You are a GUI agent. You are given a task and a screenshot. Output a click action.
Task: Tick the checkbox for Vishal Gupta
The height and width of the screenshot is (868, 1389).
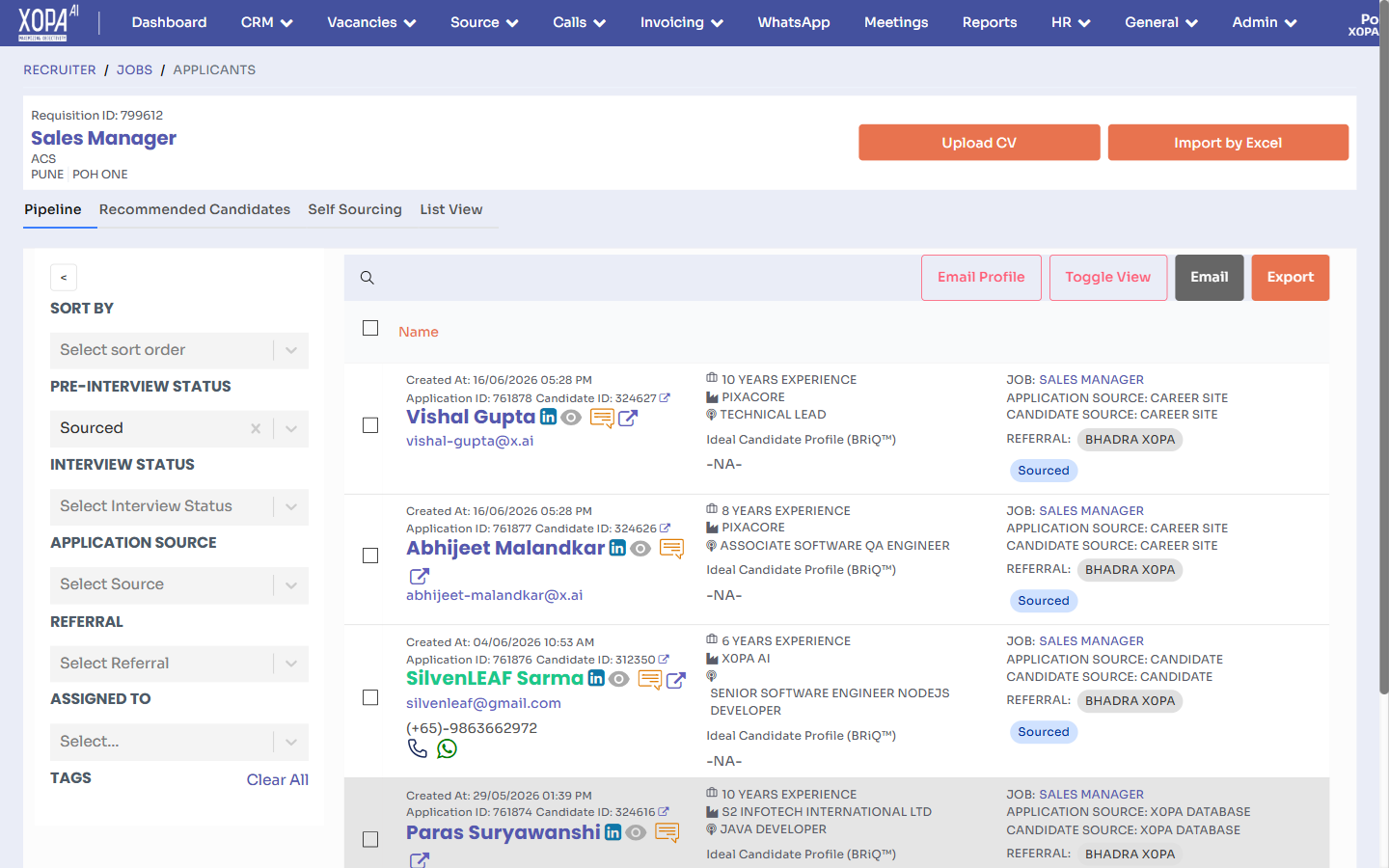tap(370, 425)
